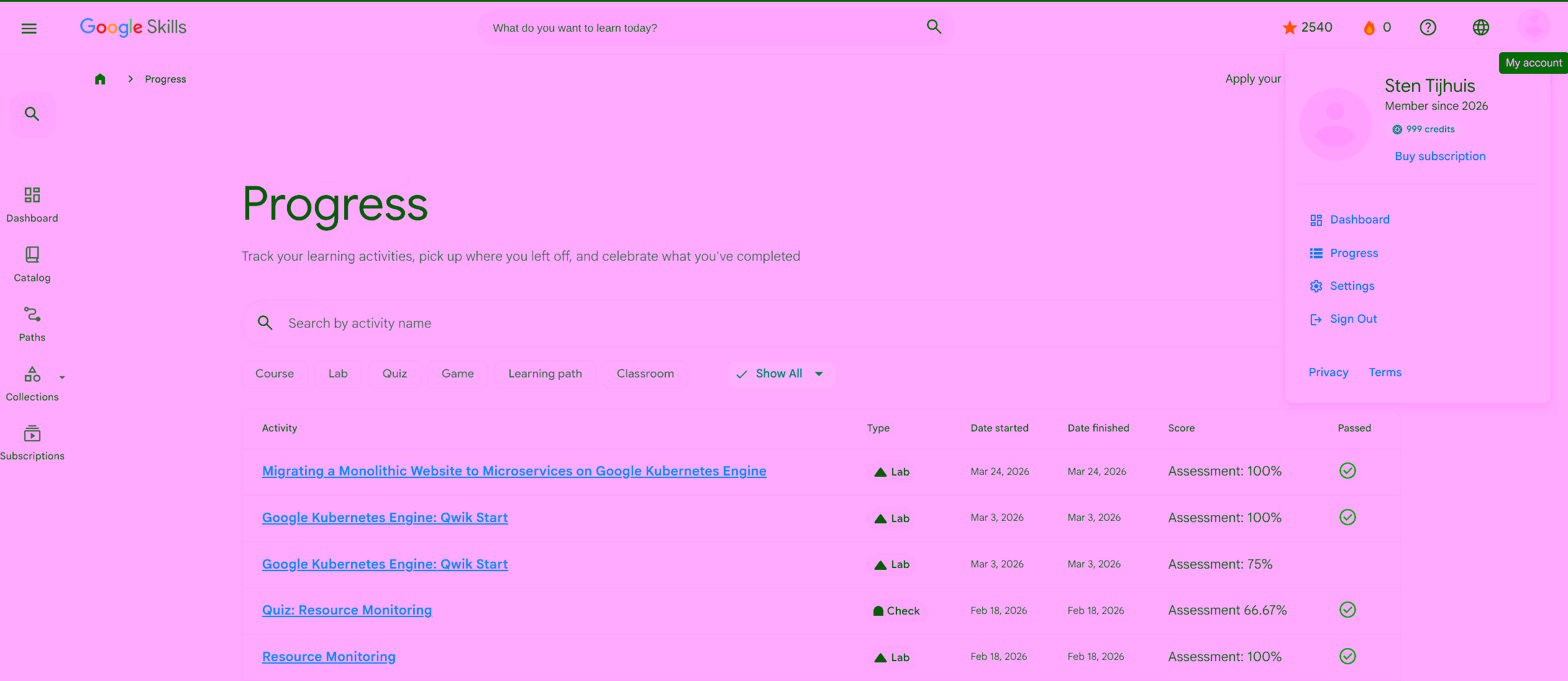Filter activities by Quiz

394,374
